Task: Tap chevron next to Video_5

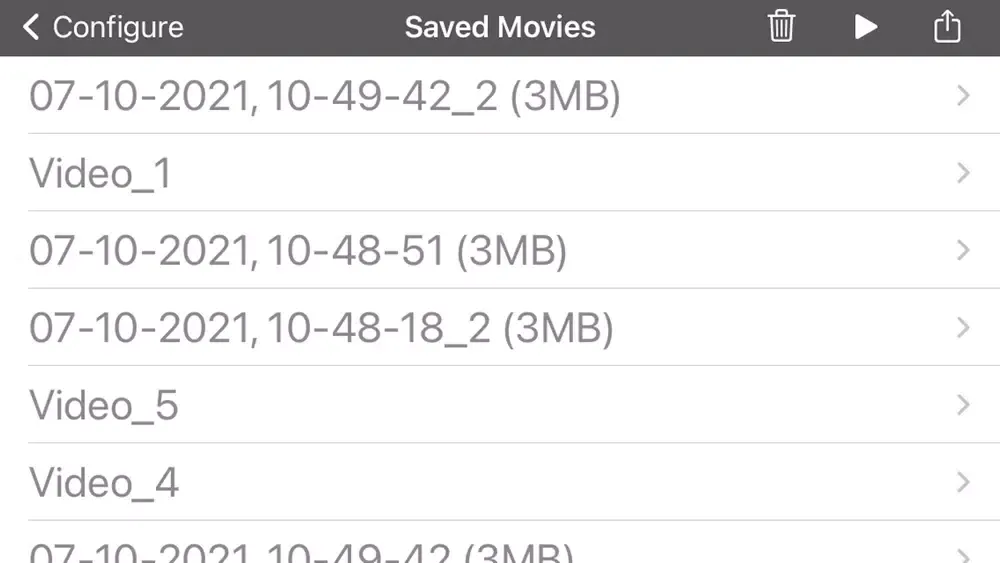Action: [963, 405]
